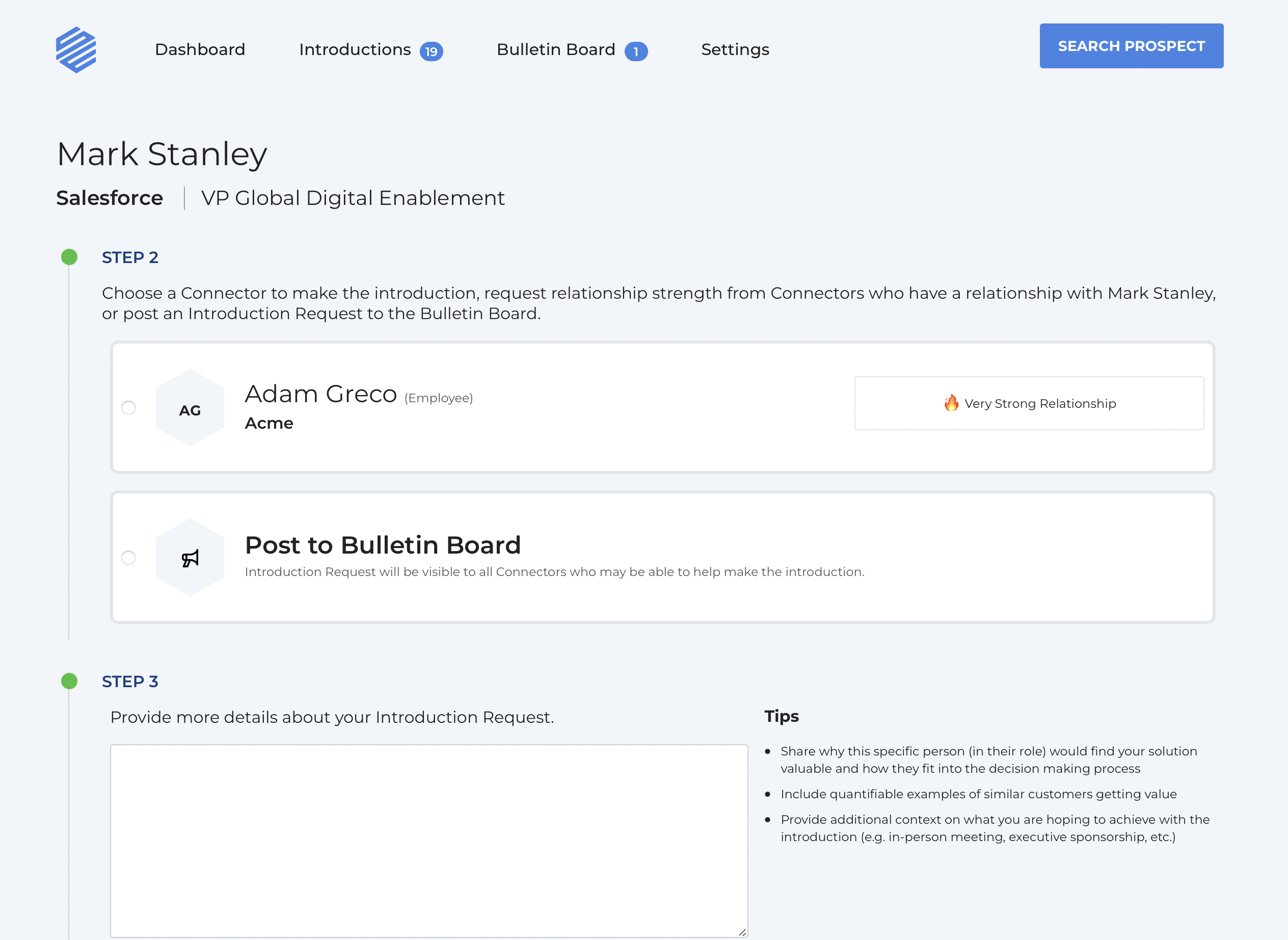The width and height of the screenshot is (1288, 940).
Task: Click into the introduction details textarea
Action: (429, 840)
